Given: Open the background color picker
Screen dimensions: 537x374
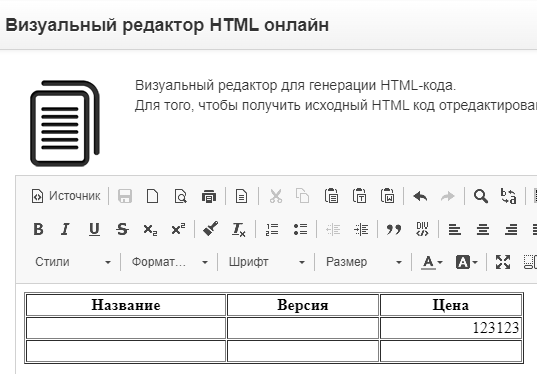Looking at the screenshot, I should (x=466, y=262).
